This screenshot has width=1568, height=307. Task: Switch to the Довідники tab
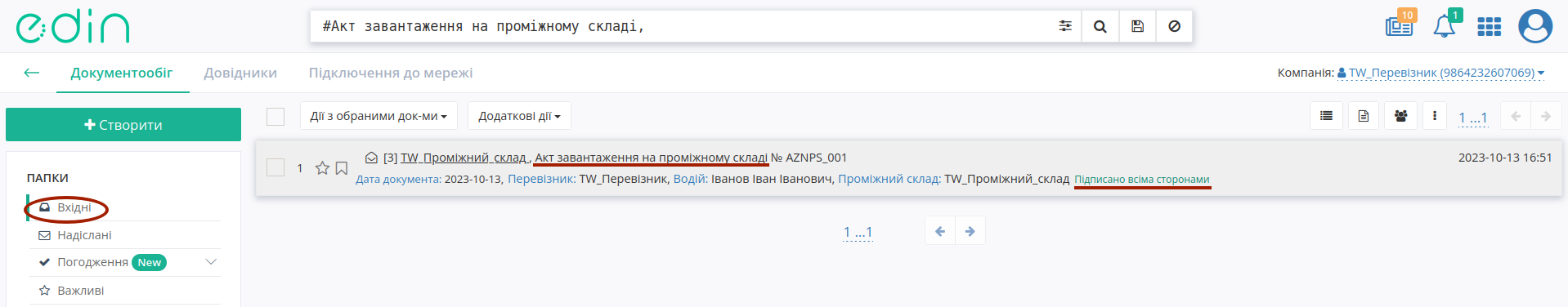coord(240,73)
